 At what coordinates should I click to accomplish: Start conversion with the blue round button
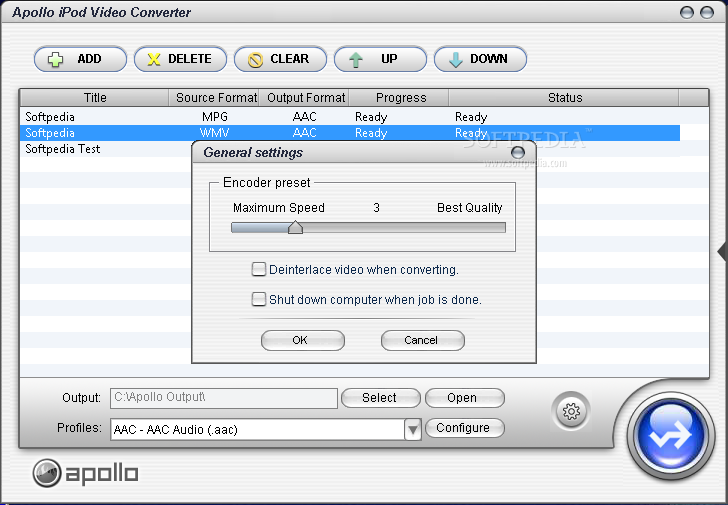click(671, 435)
